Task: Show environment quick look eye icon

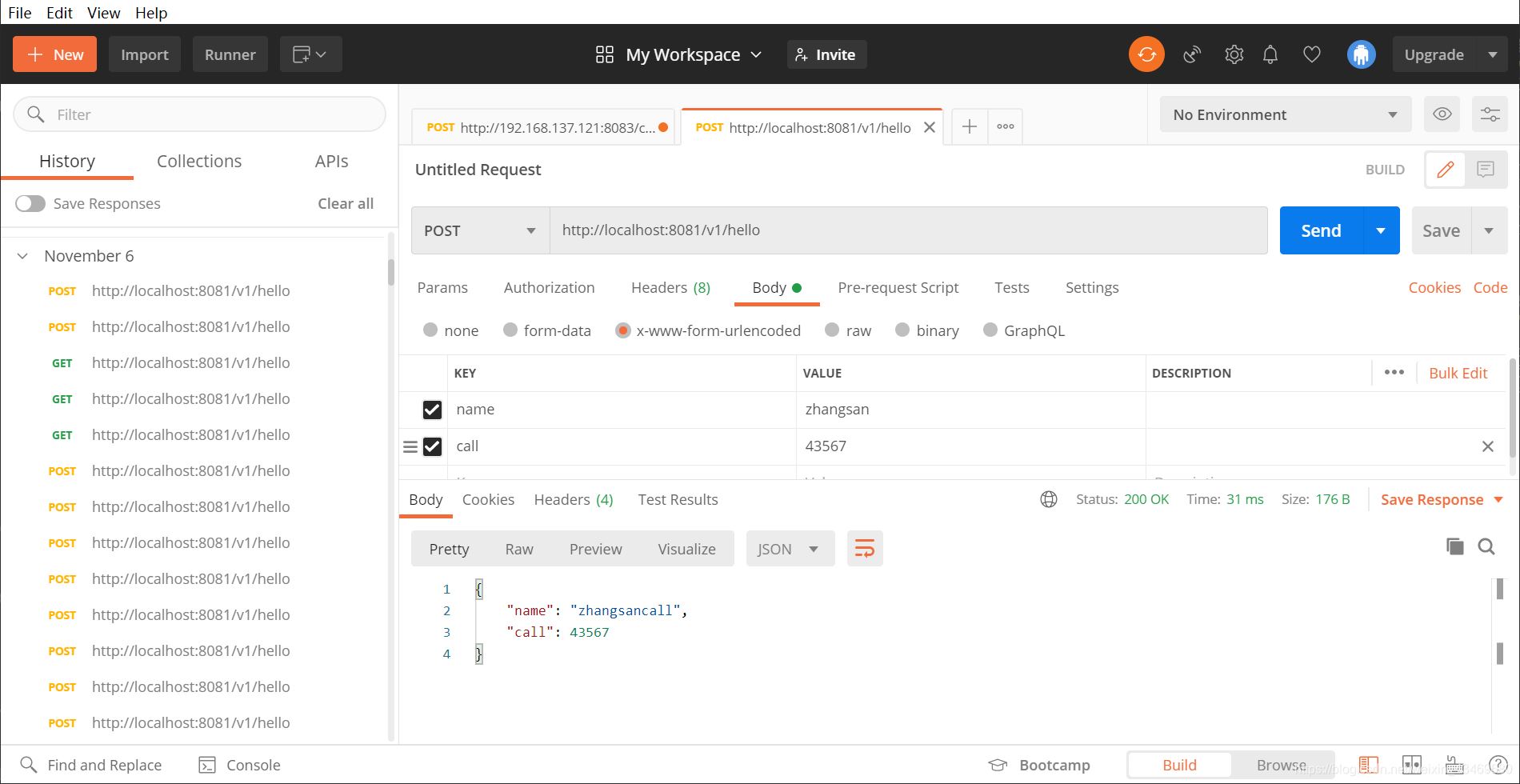Action: coord(1442,114)
